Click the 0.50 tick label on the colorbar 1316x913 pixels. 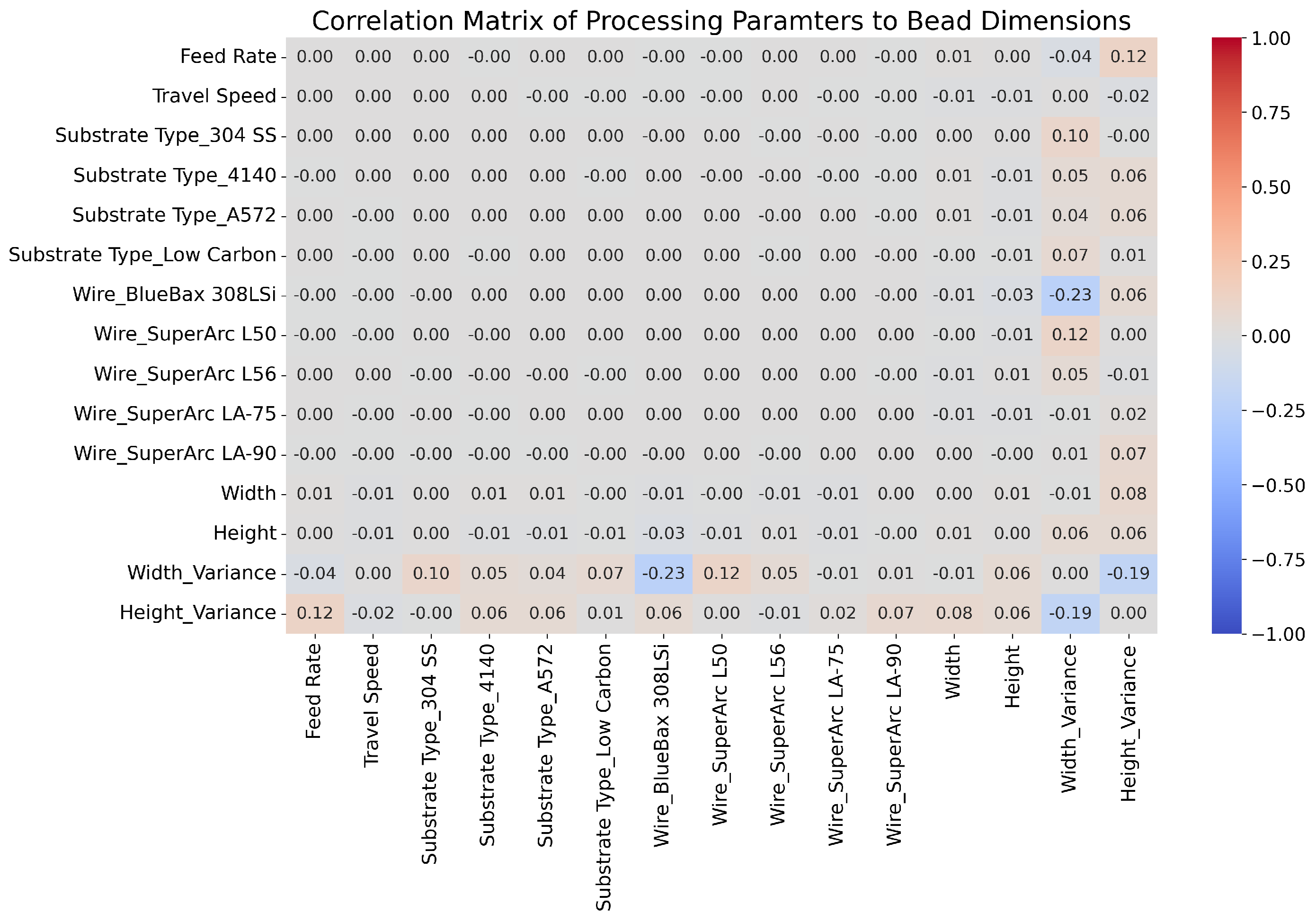(x=1271, y=187)
